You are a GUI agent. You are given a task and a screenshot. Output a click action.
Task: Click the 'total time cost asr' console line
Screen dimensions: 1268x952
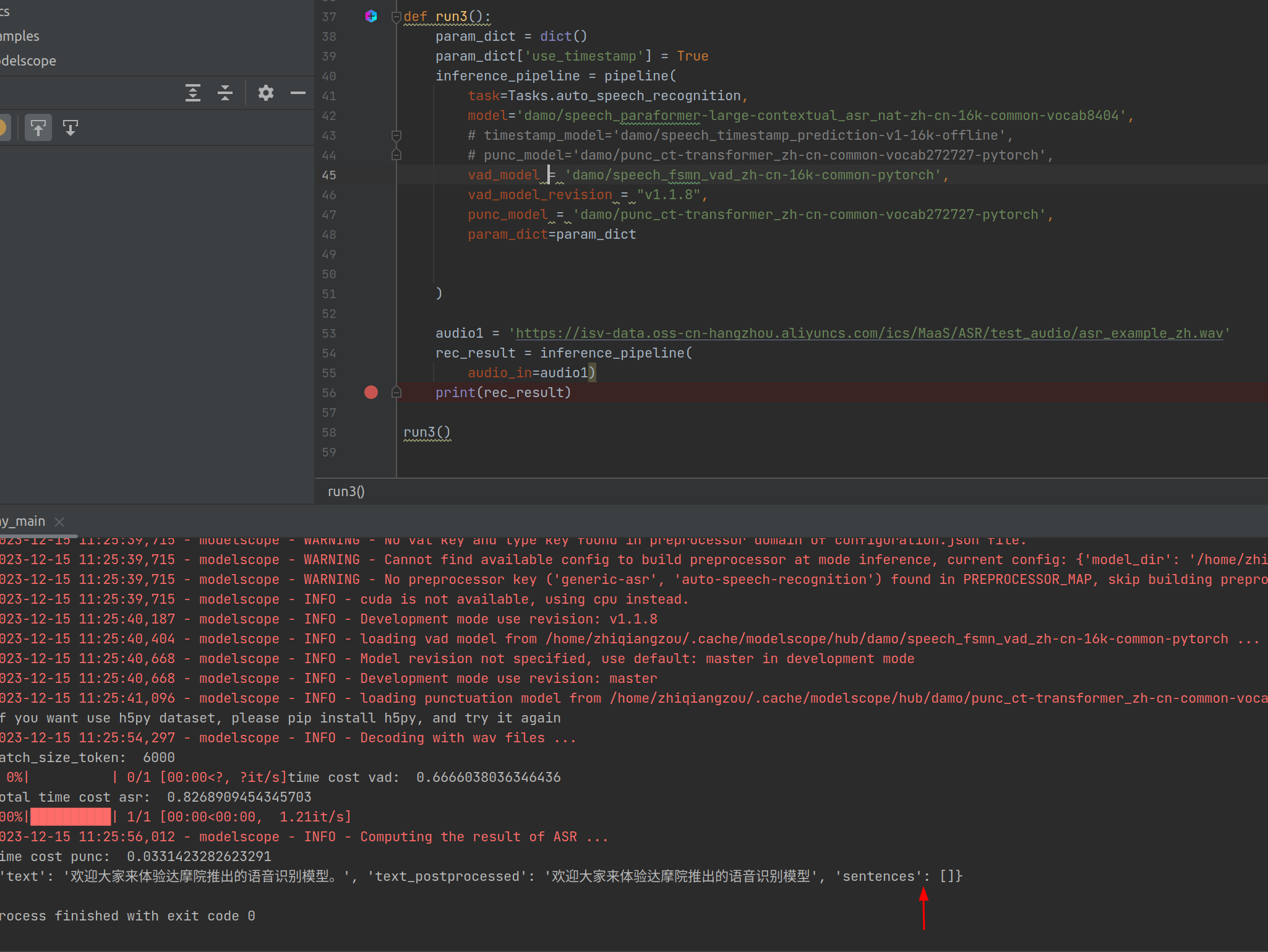click(156, 797)
